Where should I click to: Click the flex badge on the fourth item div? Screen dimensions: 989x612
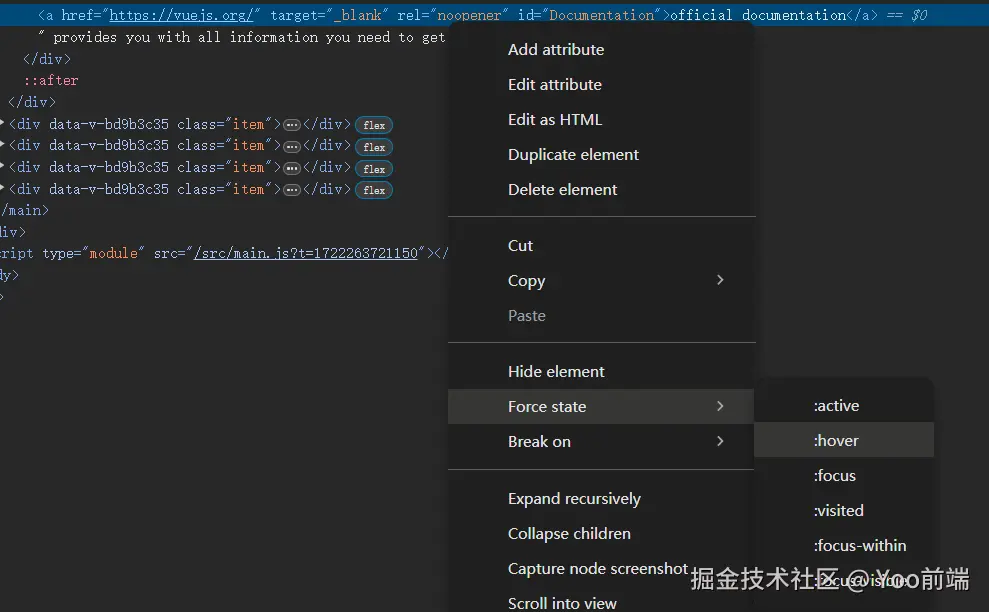pos(374,190)
